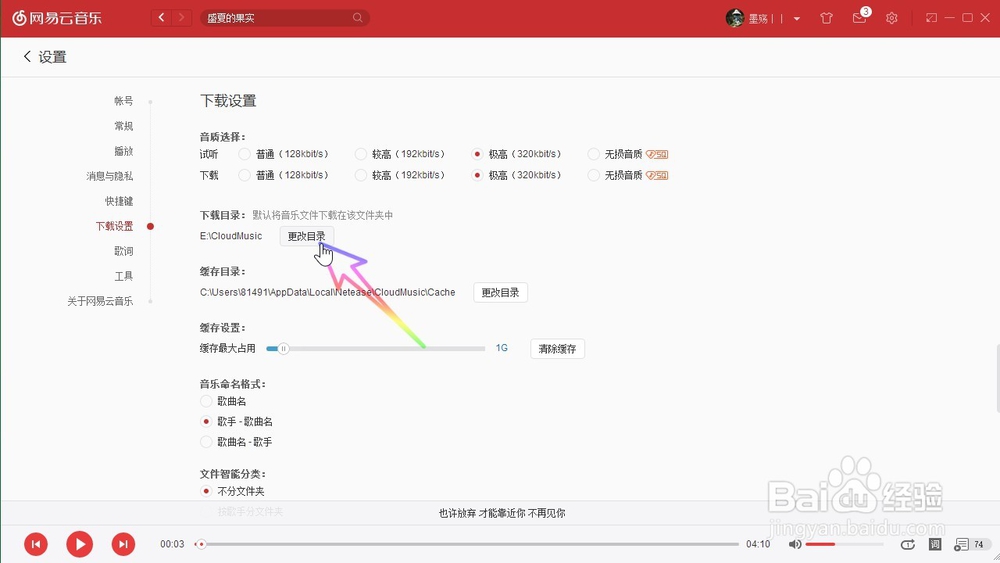This screenshot has height=563, width=1000.
Task: Open the user avatar profile
Action: point(735,18)
